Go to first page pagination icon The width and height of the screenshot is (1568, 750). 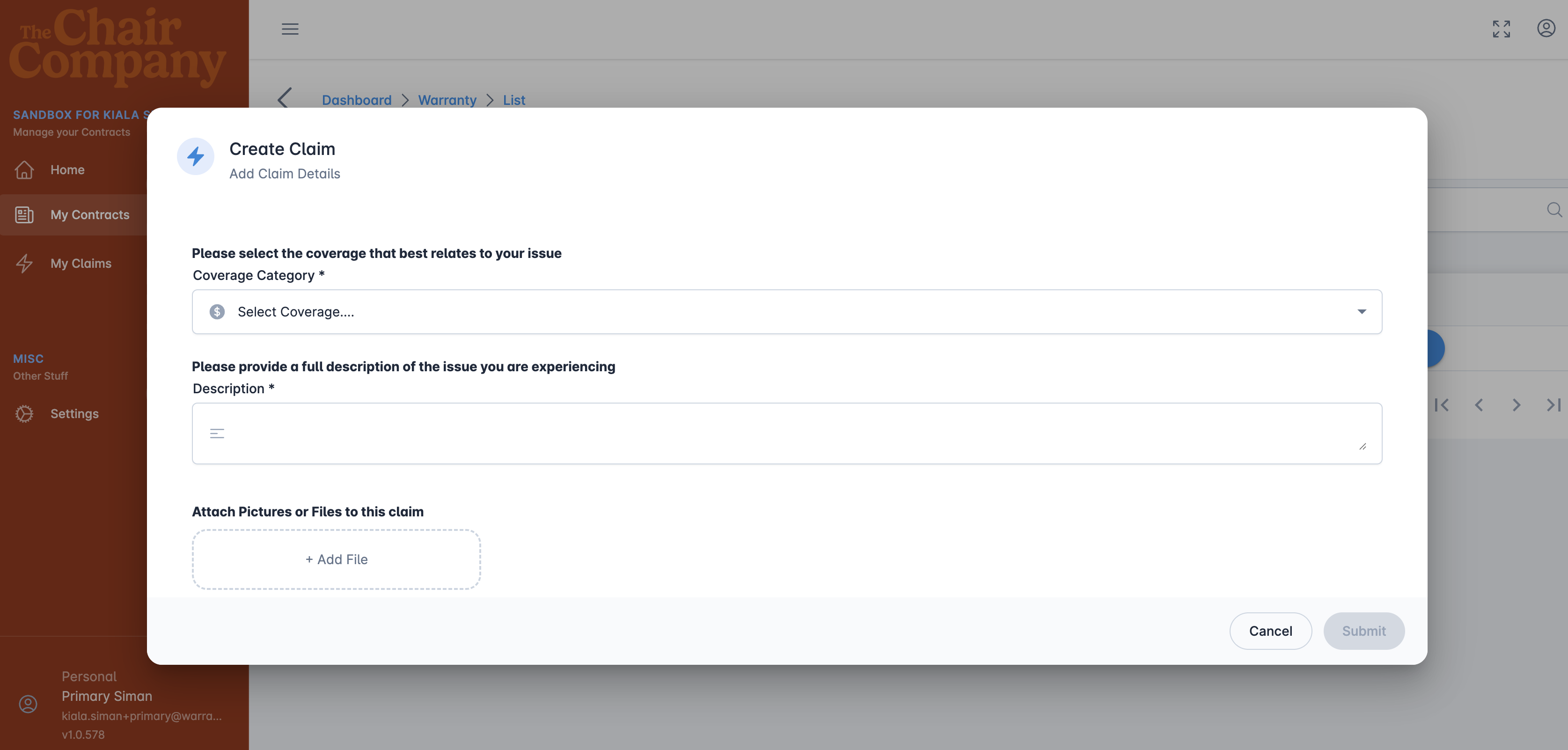(1442, 405)
